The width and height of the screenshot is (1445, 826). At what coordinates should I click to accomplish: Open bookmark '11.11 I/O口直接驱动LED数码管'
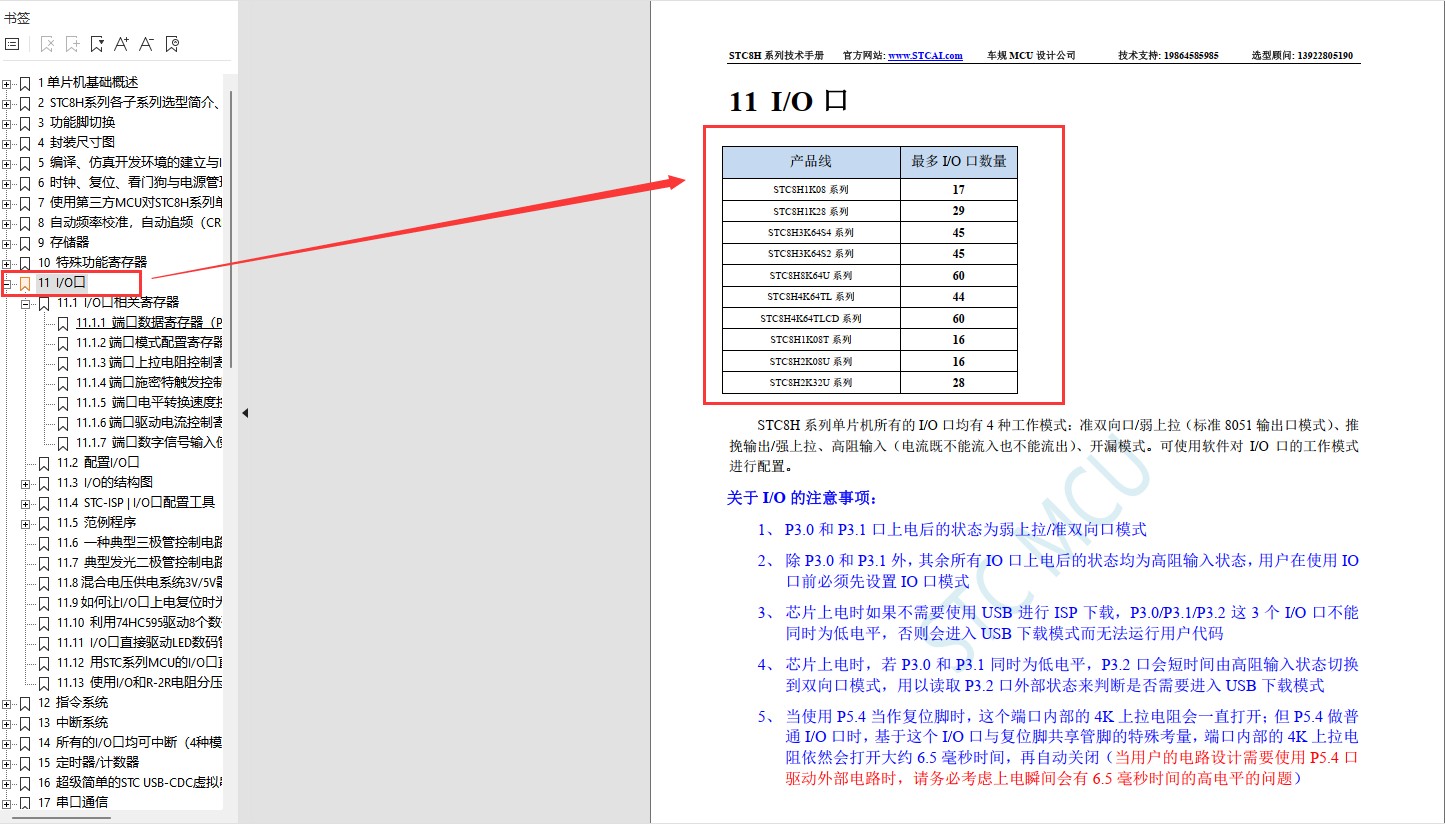(x=139, y=643)
